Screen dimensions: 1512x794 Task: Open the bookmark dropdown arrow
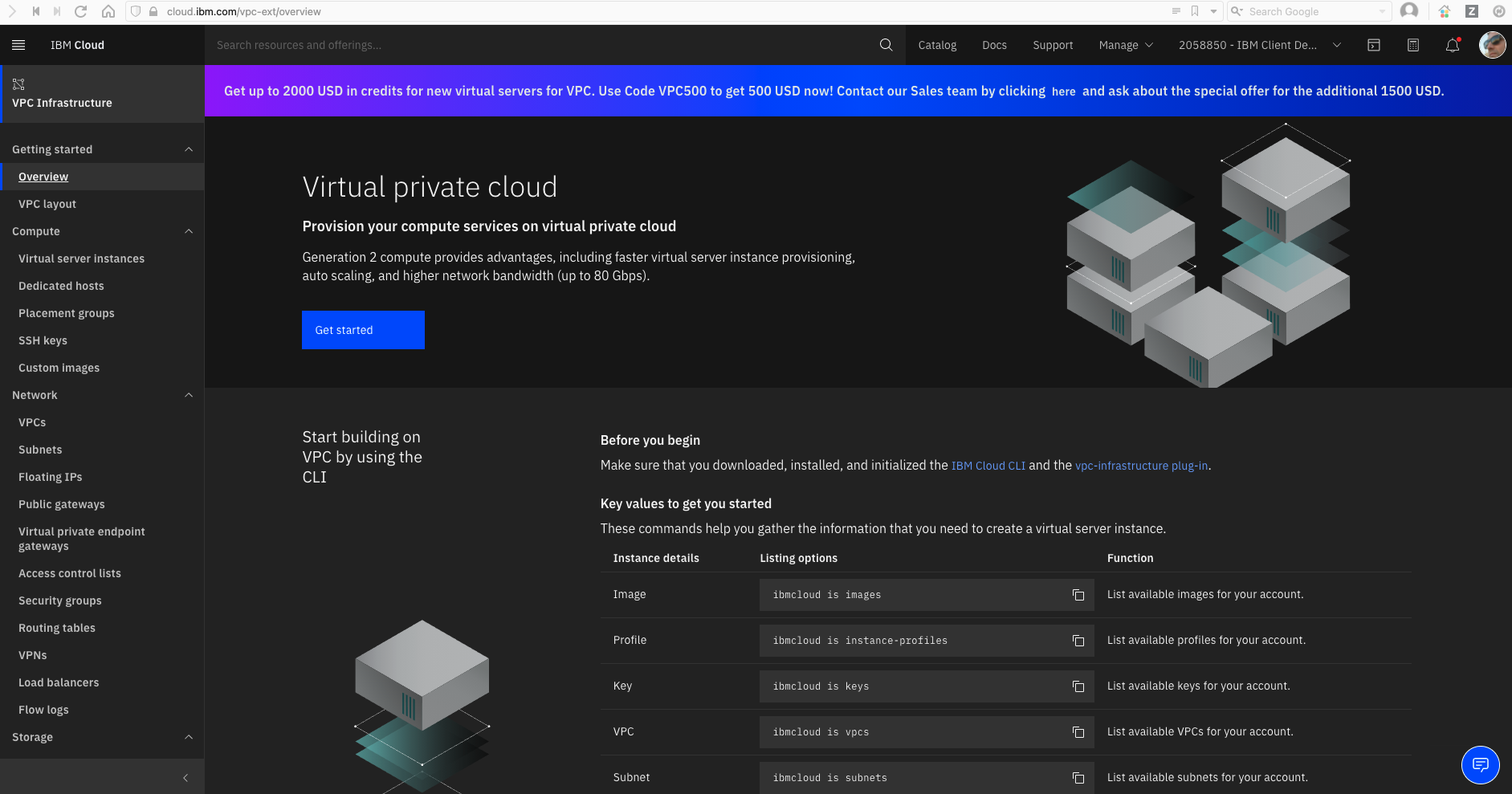[x=1213, y=11]
